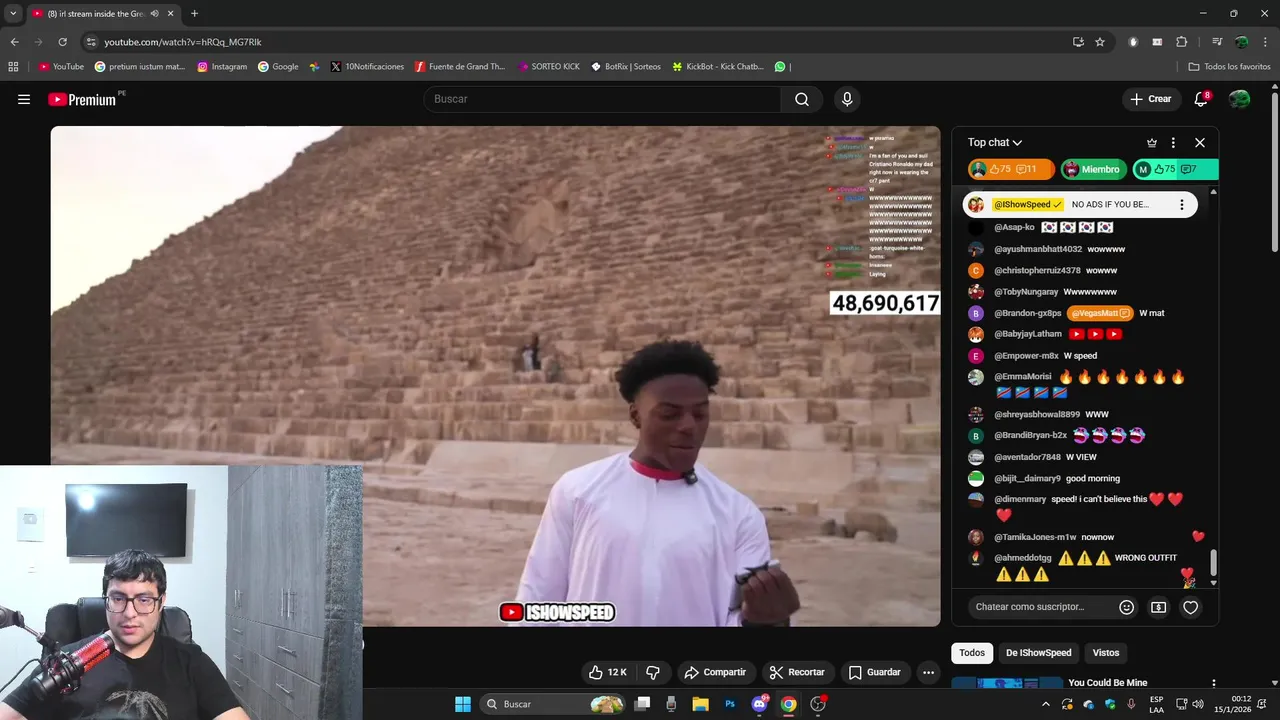
Task: Open the notifications bell
Action: pos(1201,99)
